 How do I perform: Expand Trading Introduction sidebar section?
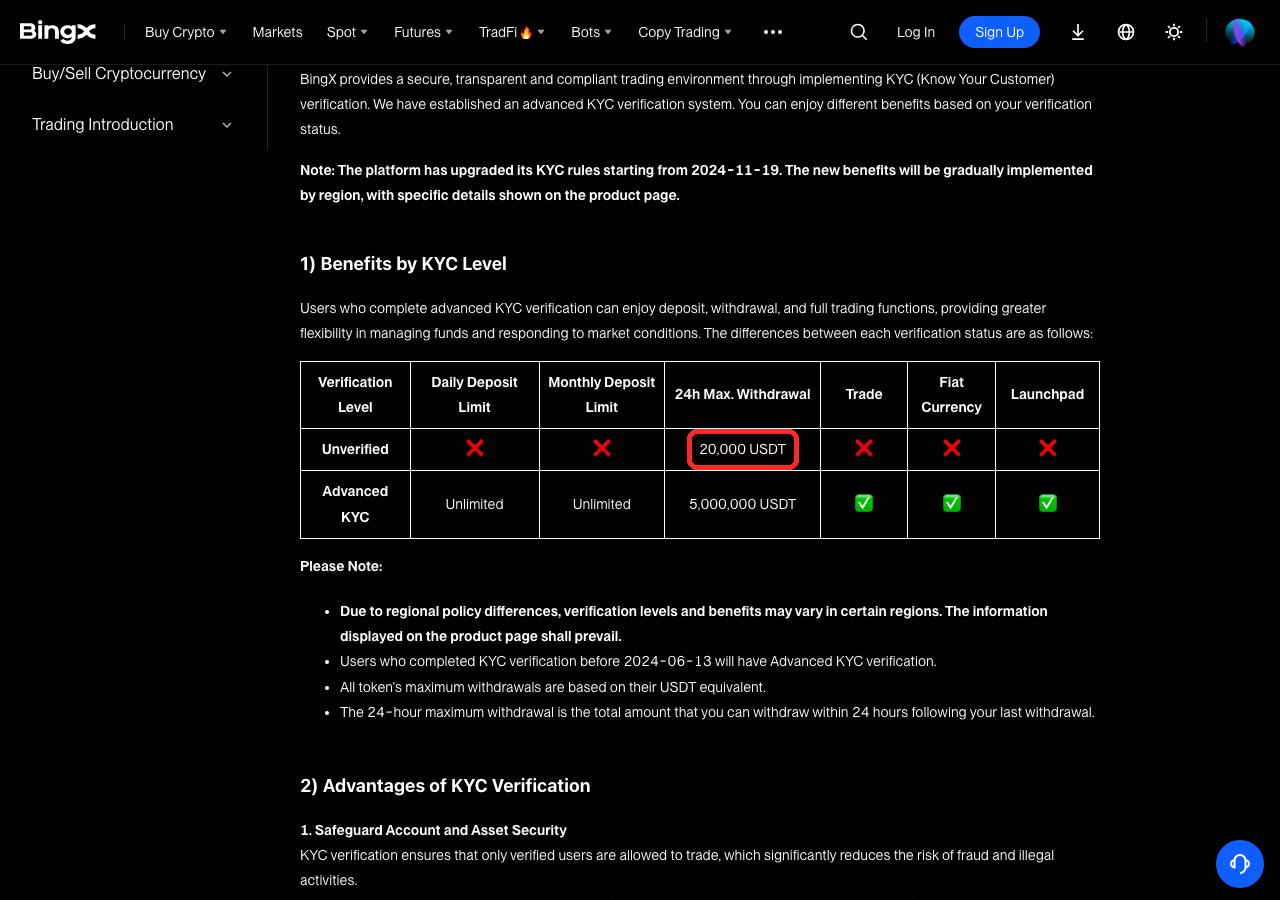pyautogui.click(x=132, y=125)
